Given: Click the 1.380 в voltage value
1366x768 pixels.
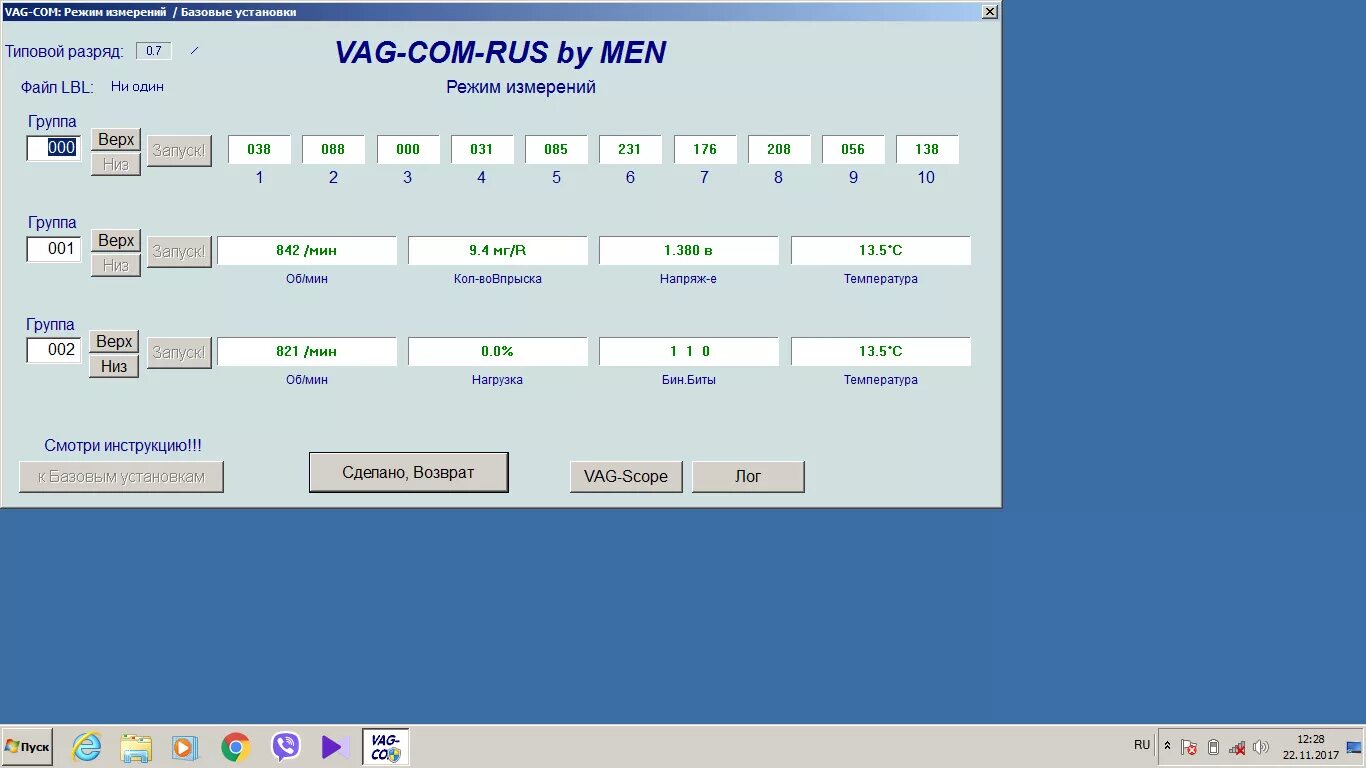Looking at the screenshot, I should pos(689,250).
